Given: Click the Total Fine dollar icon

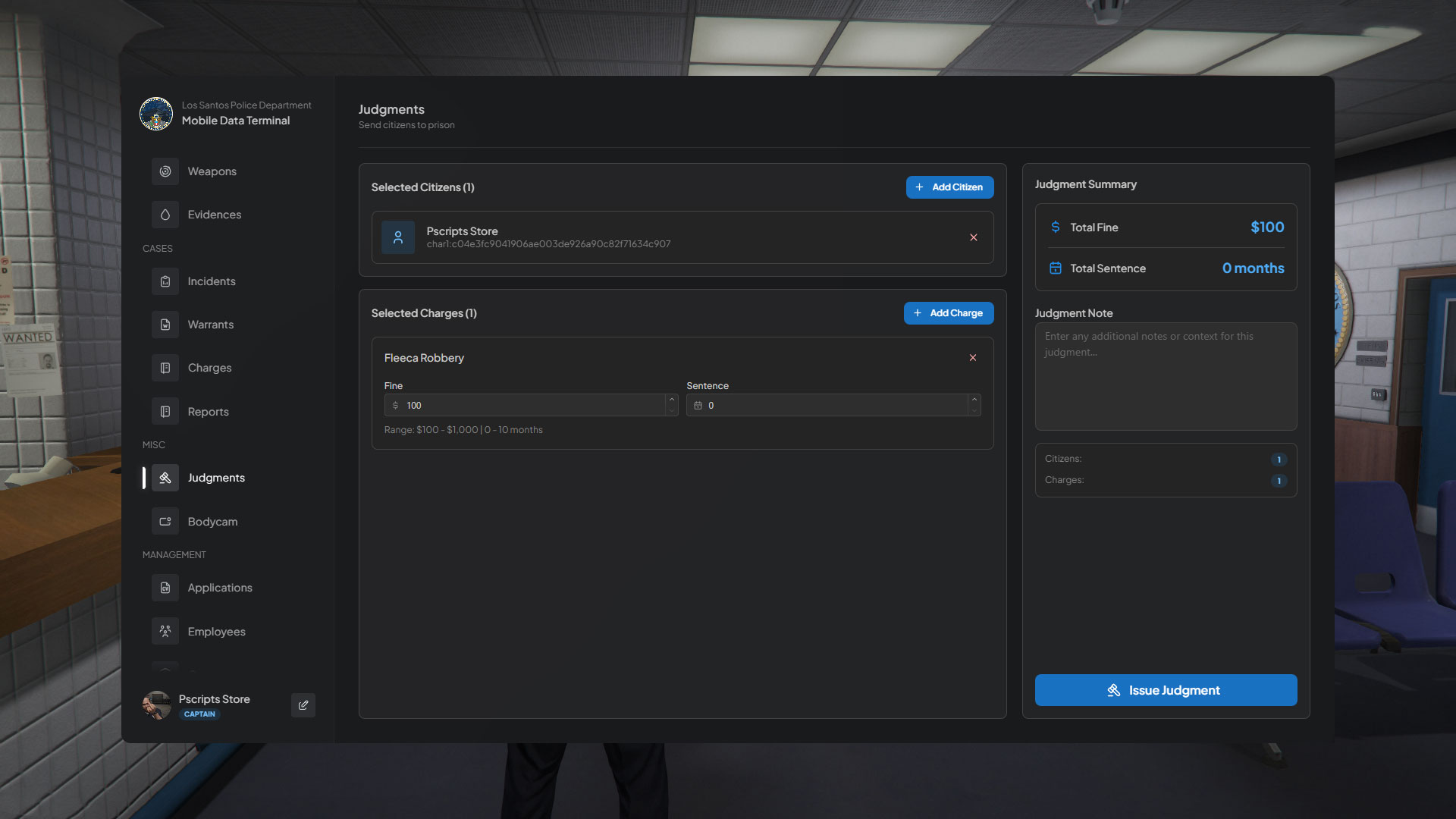Looking at the screenshot, I should point(1056,227).
